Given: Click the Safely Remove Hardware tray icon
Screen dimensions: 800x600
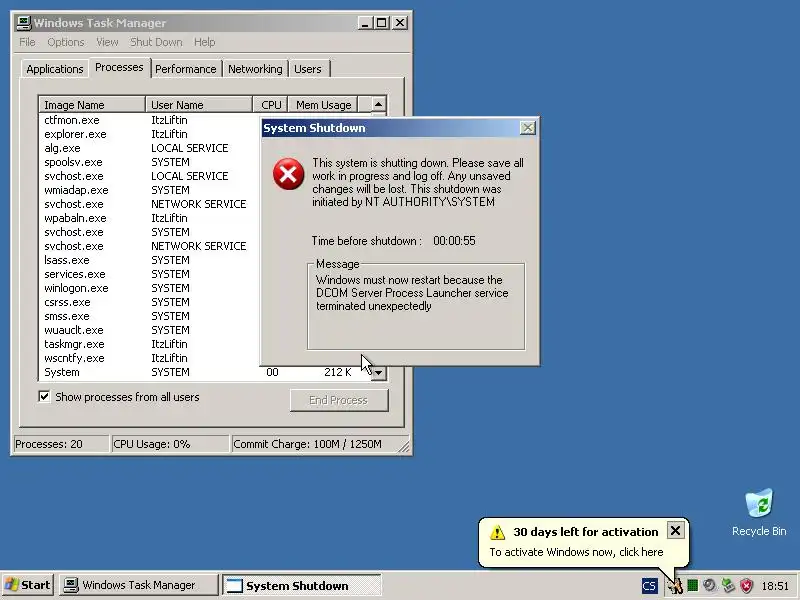Looking at the screenshot, I should pyautogui.click(x=728, y=586).
